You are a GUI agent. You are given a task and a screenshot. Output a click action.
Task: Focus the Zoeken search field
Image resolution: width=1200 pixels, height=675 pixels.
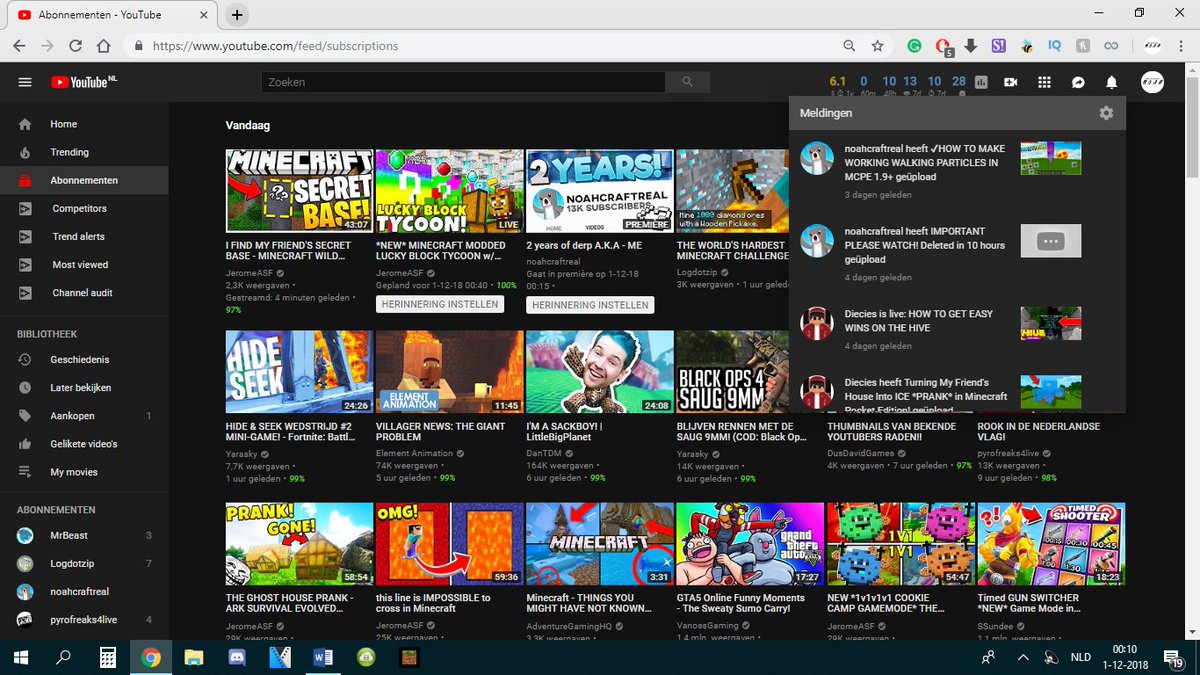pyautogui.click(x=463, y=82)
